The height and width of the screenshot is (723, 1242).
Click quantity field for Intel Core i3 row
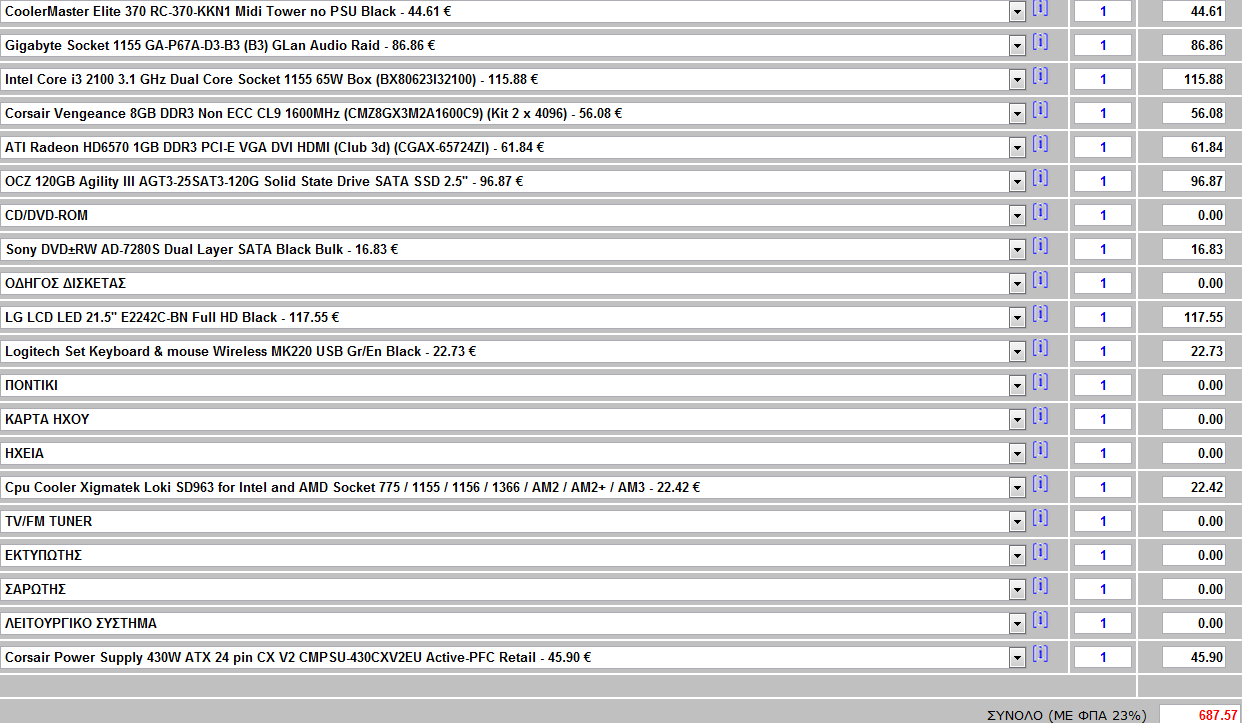(x=1103, y=80)
